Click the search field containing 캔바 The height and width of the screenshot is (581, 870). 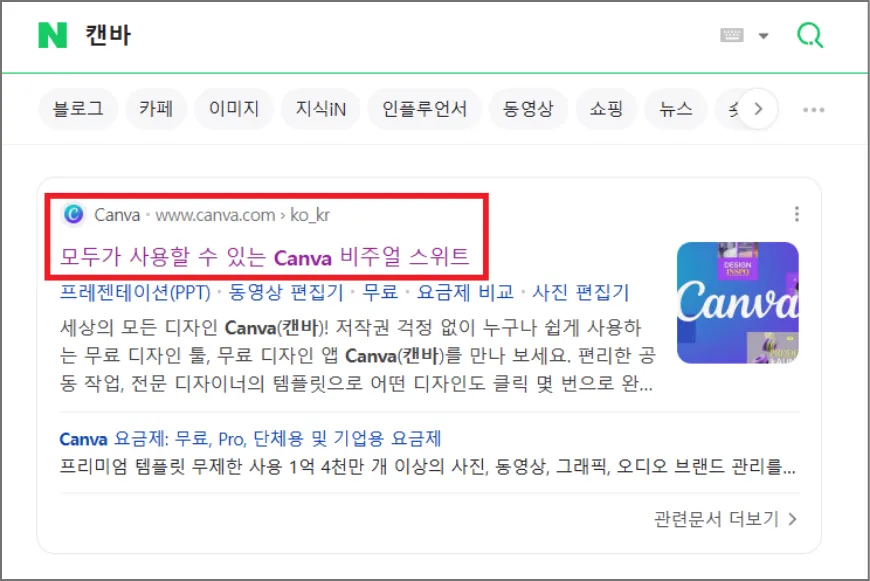click(388, 36)
